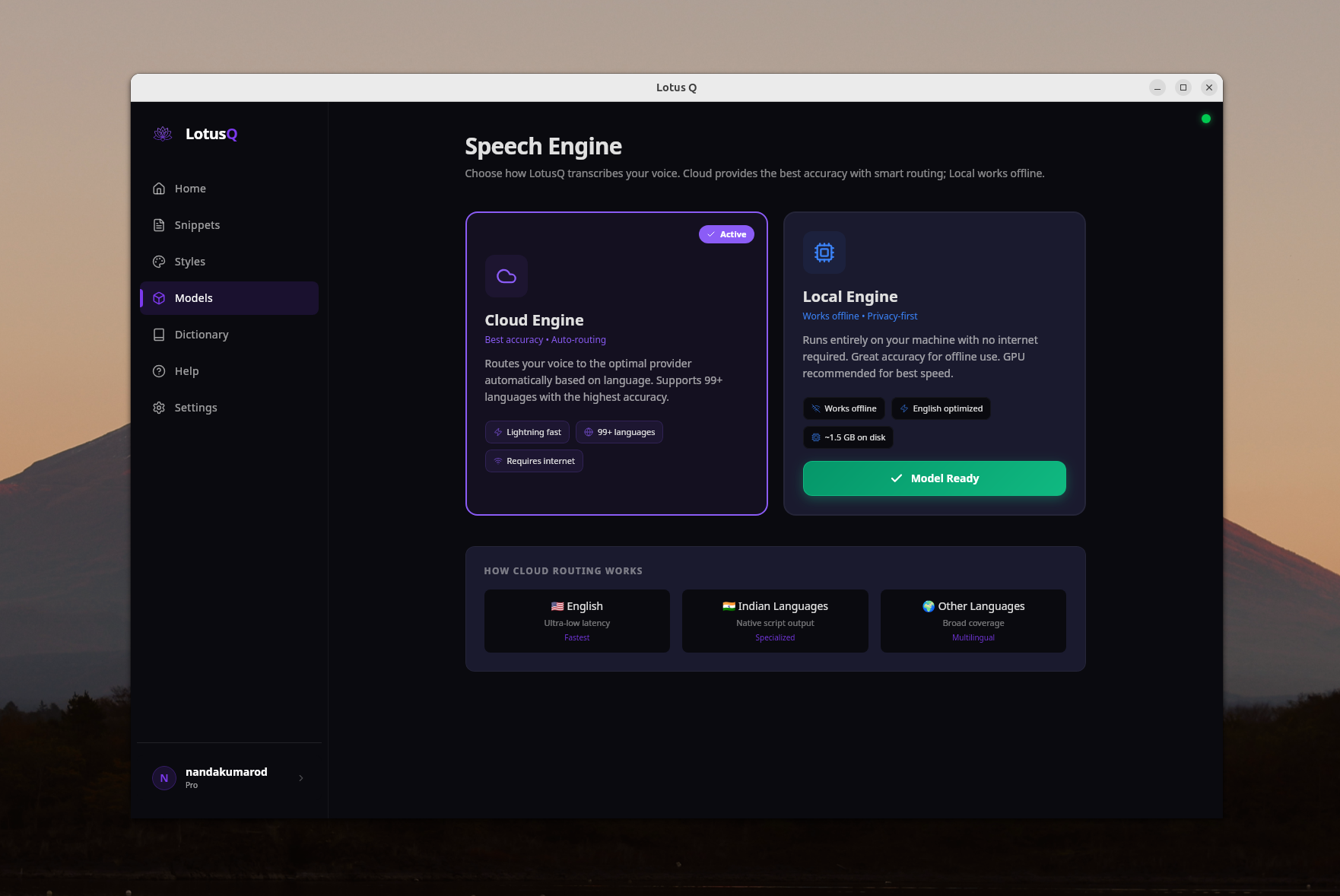
Task: Click the LotusQ lotus logo icon
Action: click(x=162, y=133)
